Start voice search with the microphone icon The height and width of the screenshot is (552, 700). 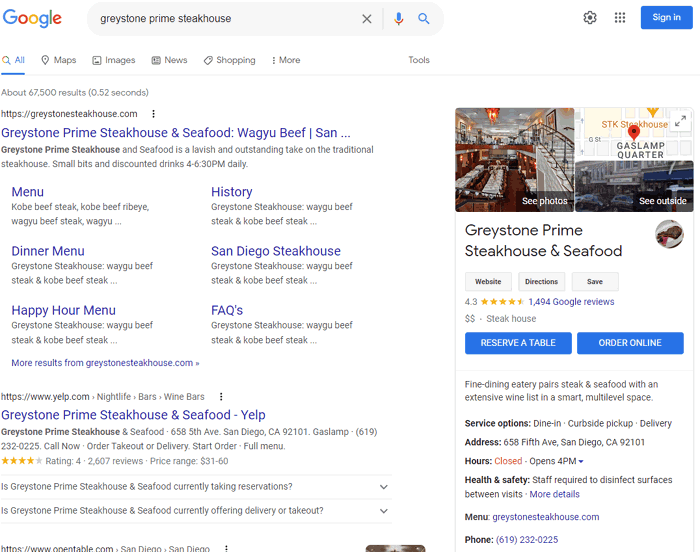[399, 19]
